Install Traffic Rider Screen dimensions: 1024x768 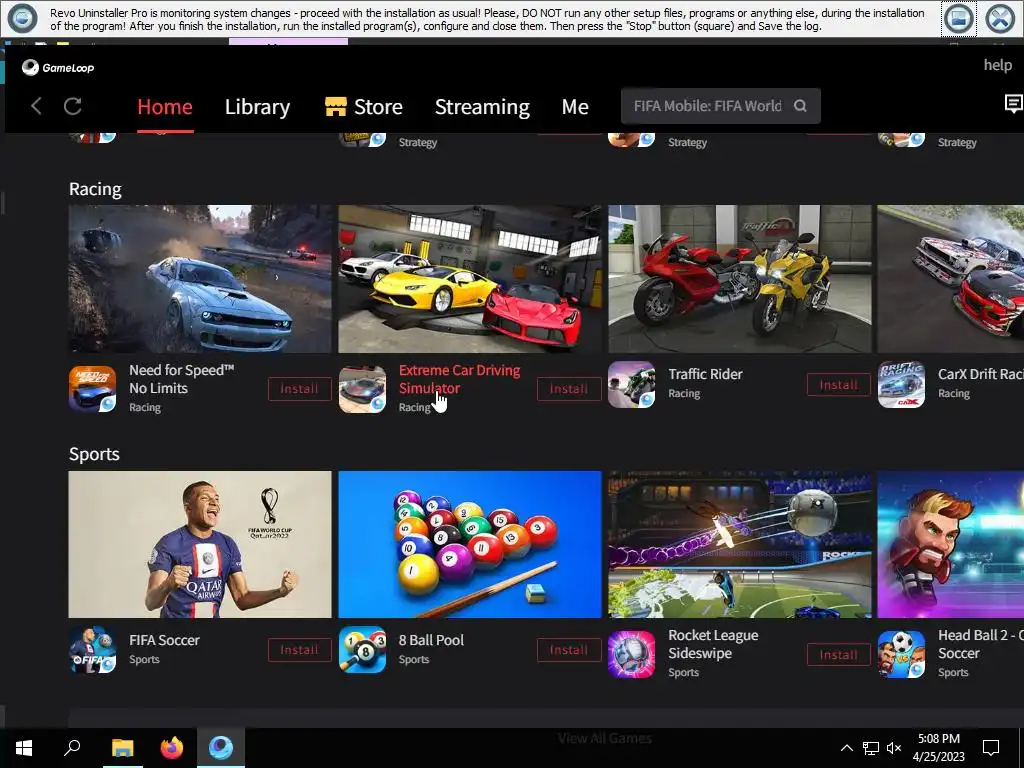coord(839,385)
